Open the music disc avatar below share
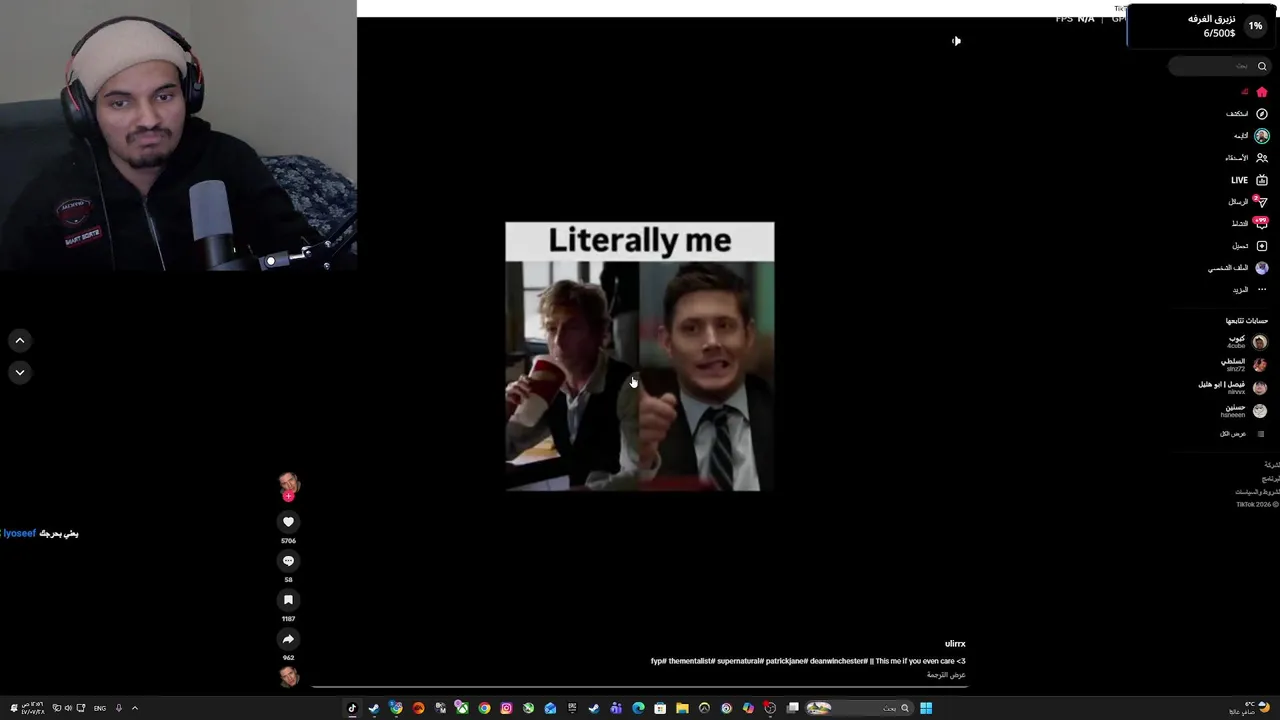The image size is (1280, 720). pyautogui.click(x=289, y=676)
